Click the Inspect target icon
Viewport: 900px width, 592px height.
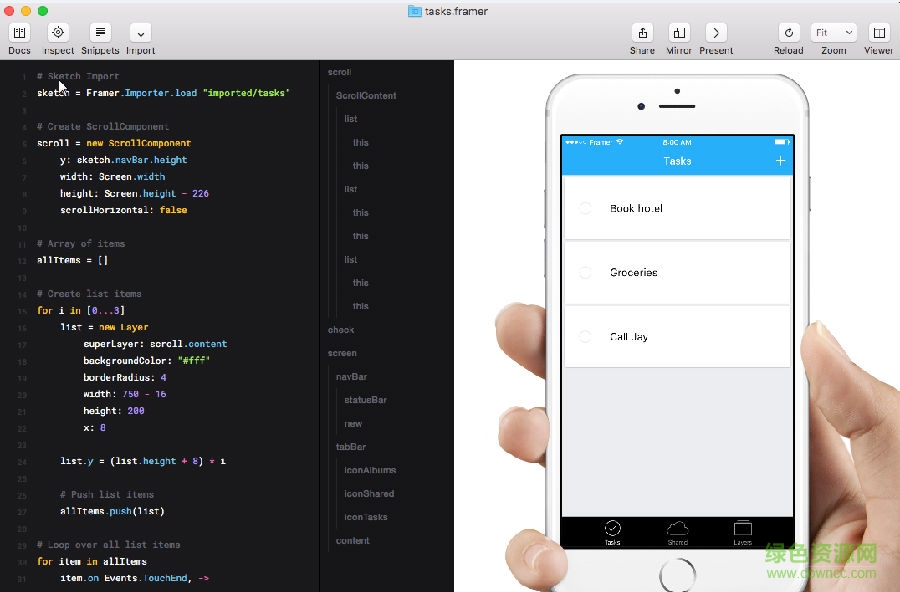(x=58, y=33)
